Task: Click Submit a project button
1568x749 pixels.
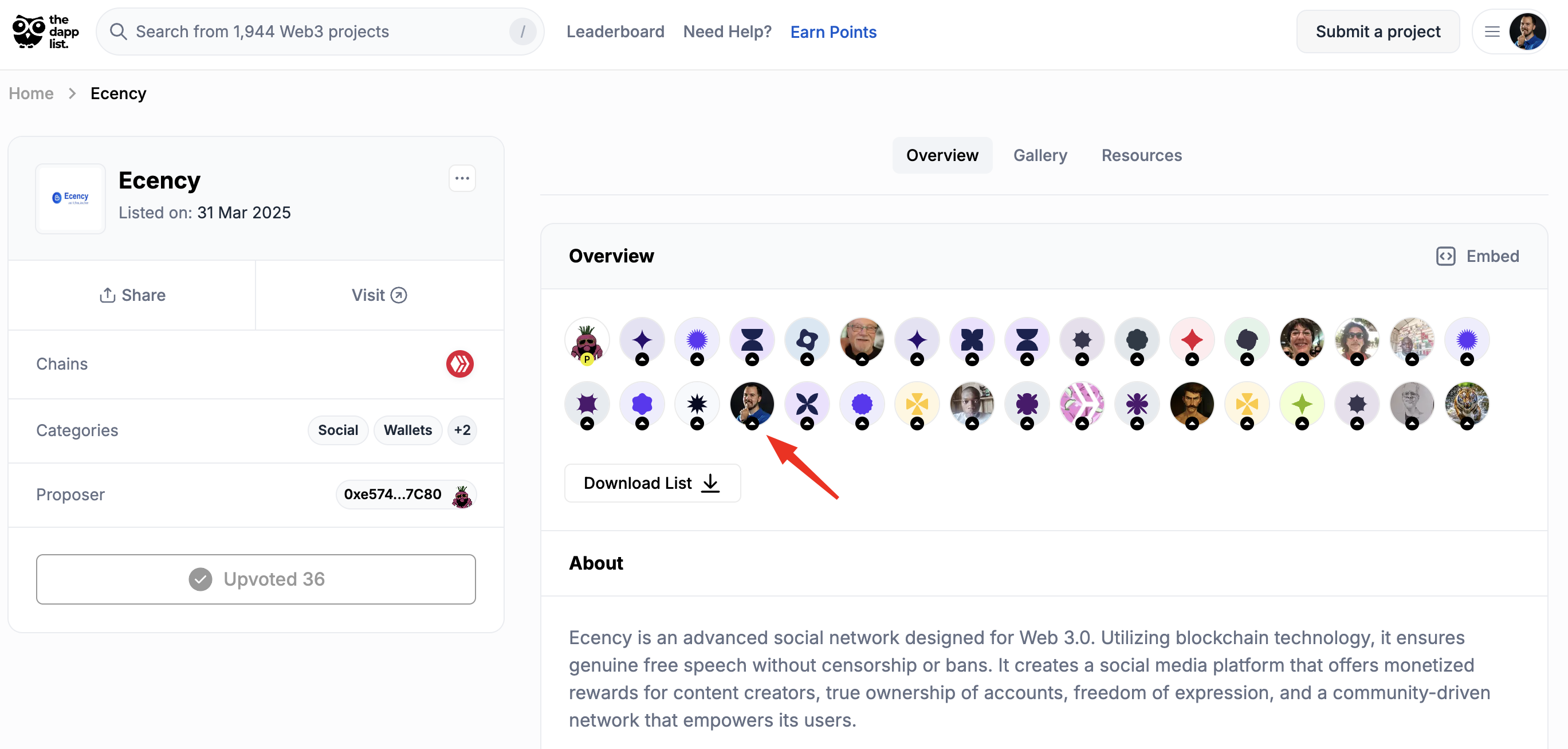Action: 1377,32
